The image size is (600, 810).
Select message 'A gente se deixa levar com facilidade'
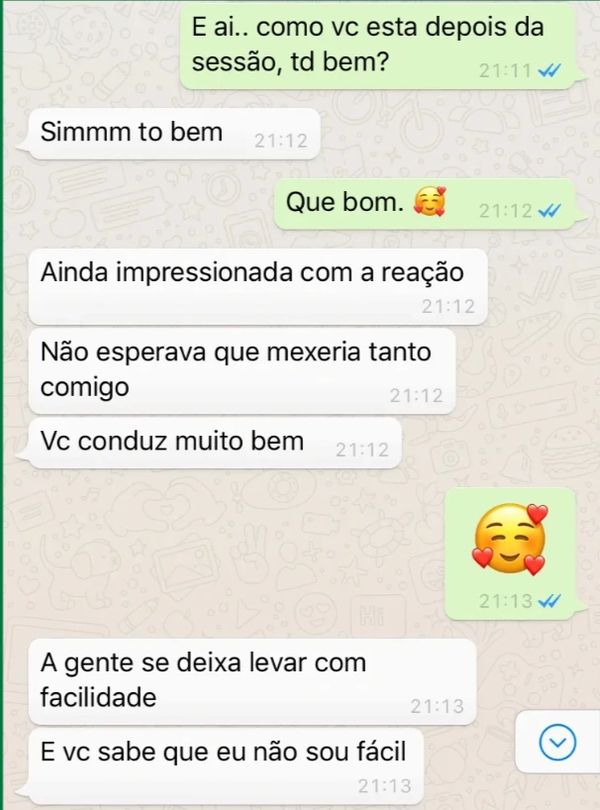252,681
